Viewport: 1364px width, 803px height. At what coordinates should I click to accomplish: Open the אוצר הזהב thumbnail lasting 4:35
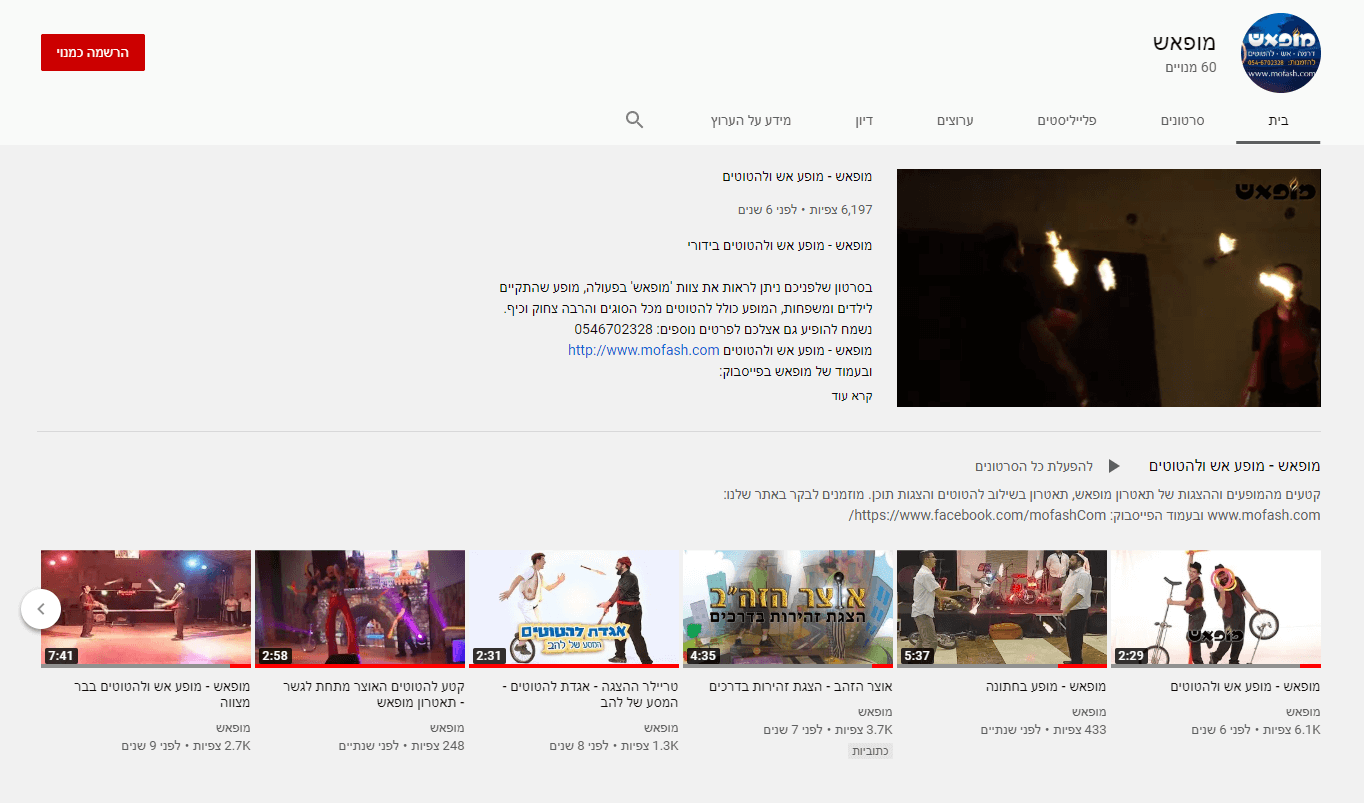coord(788,608)
